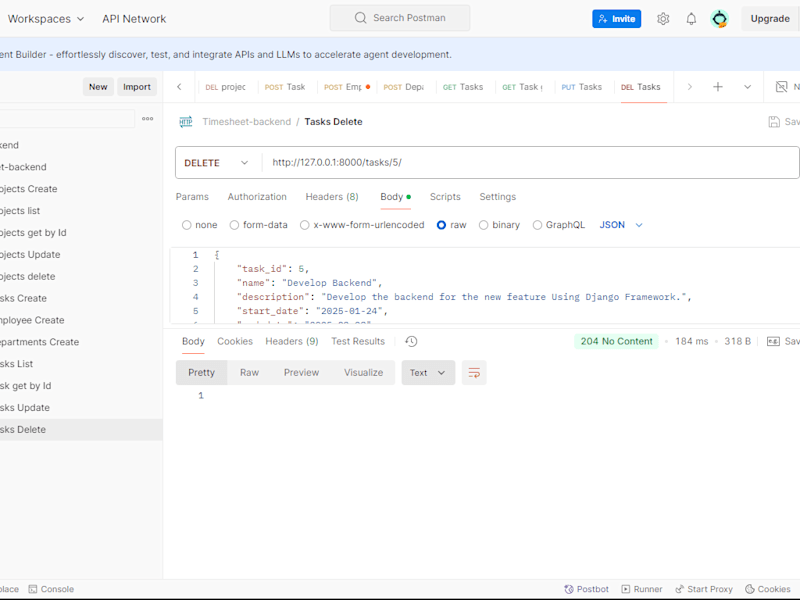The width and height of the screenshot is (800, 600).
Task: Open sidebar request ending in 'jects delete'
Action: (81, 276)
